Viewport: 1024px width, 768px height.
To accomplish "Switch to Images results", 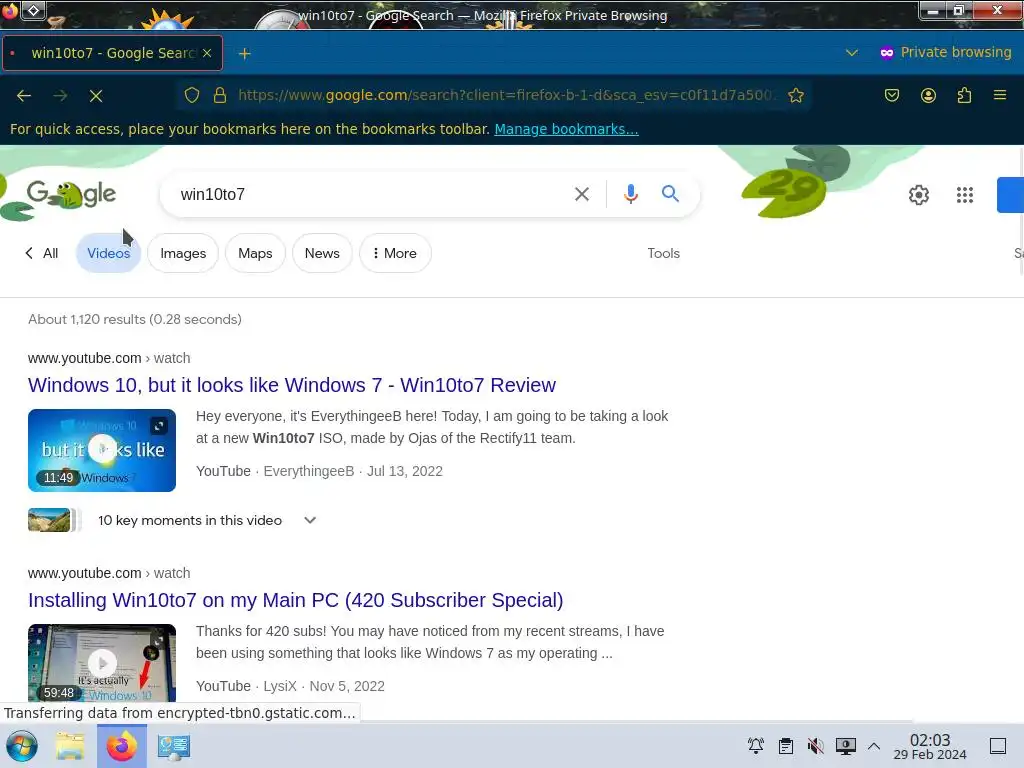I will click(183, 253).
